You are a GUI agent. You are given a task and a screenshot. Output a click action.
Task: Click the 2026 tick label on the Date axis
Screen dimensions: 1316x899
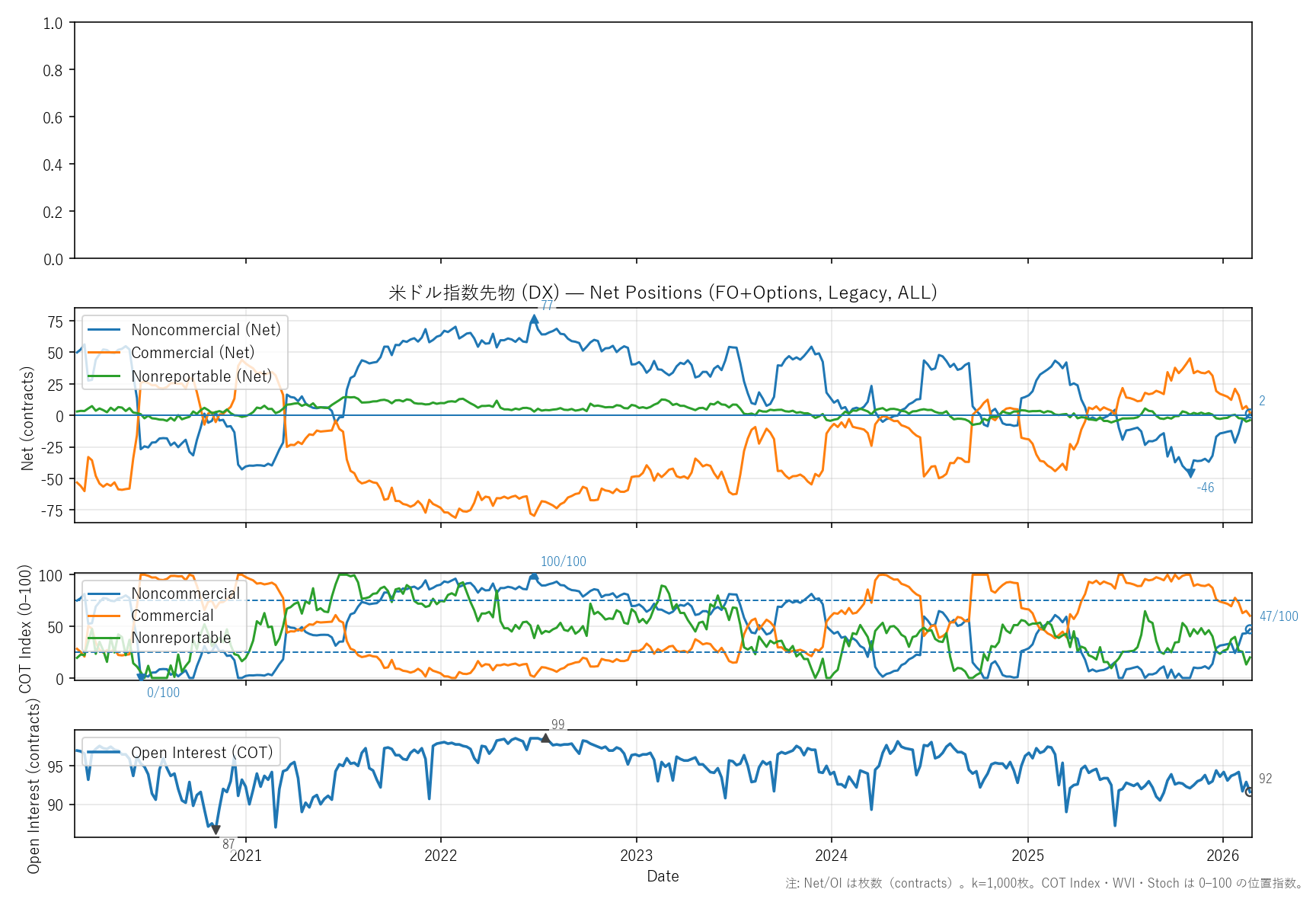tap(1222, 856)
